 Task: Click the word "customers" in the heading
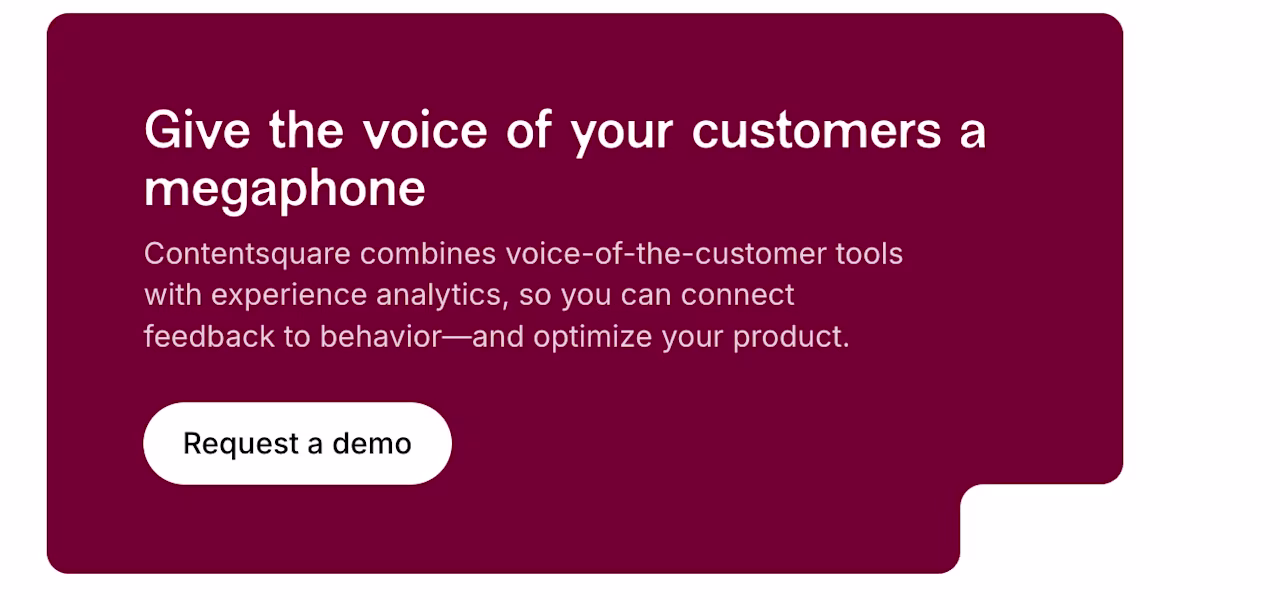click(x=817, y=131)
